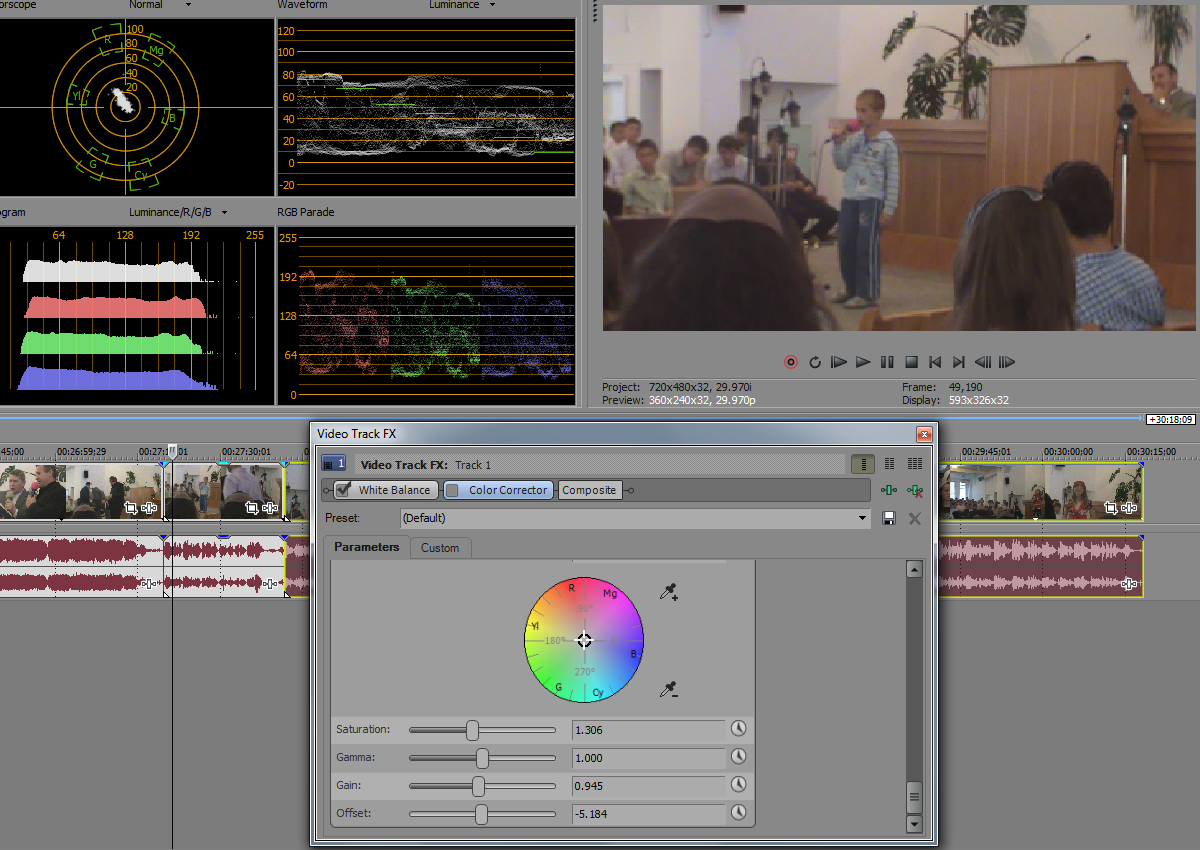Click the Composite button in FX chain
Viewport: 1200px width, 850px height.
point(589,490)
